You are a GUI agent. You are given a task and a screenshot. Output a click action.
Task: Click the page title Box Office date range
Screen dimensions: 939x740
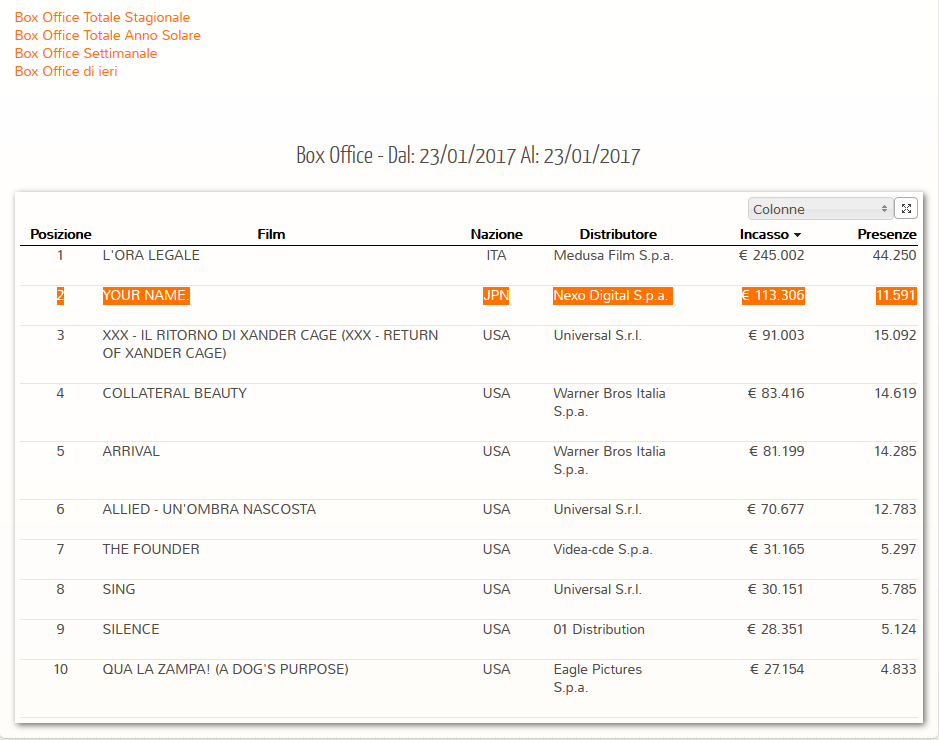coord(468,156)
